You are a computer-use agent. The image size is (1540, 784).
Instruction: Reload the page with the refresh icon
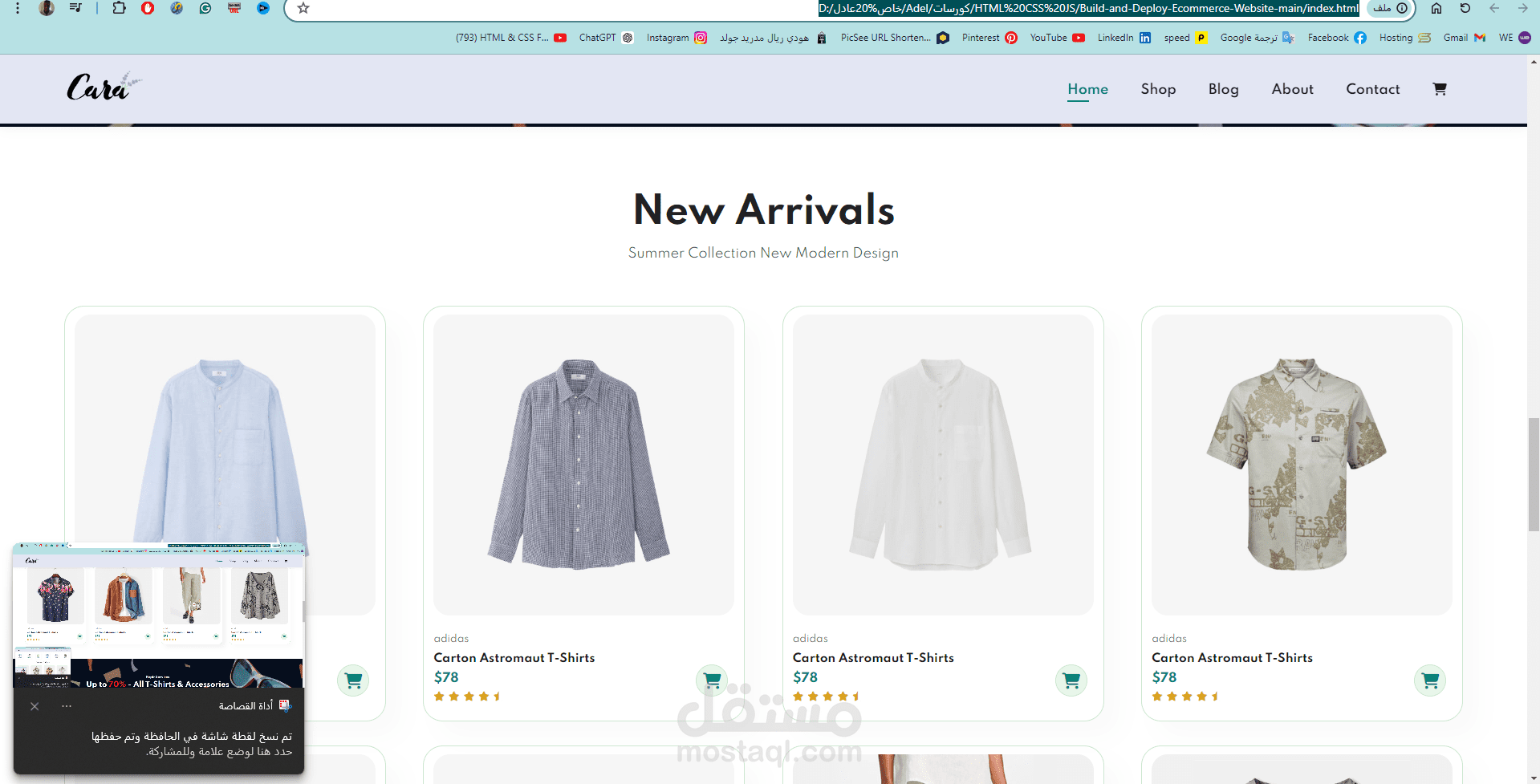point(1465,8)
